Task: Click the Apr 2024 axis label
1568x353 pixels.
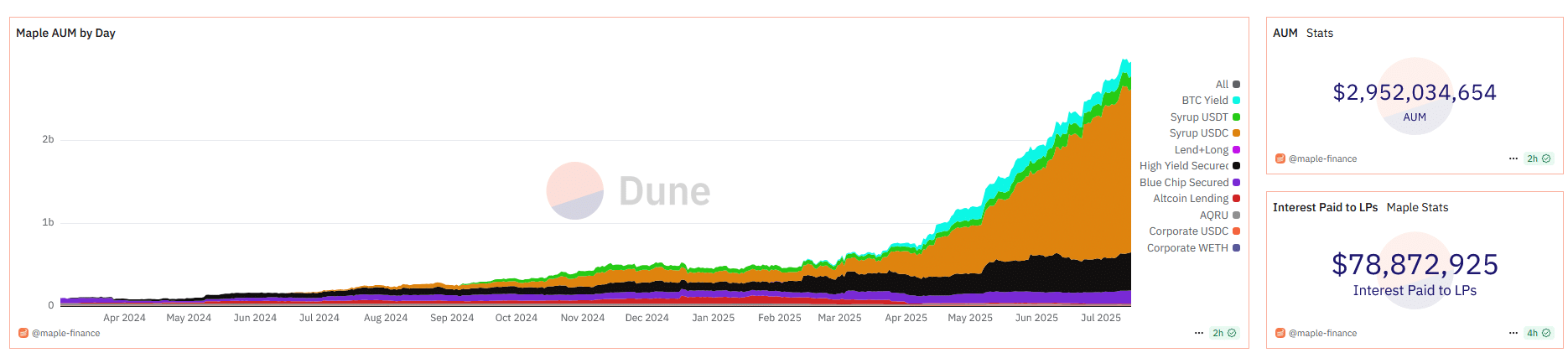Action: pyautogui.click(x=124, y=318)
